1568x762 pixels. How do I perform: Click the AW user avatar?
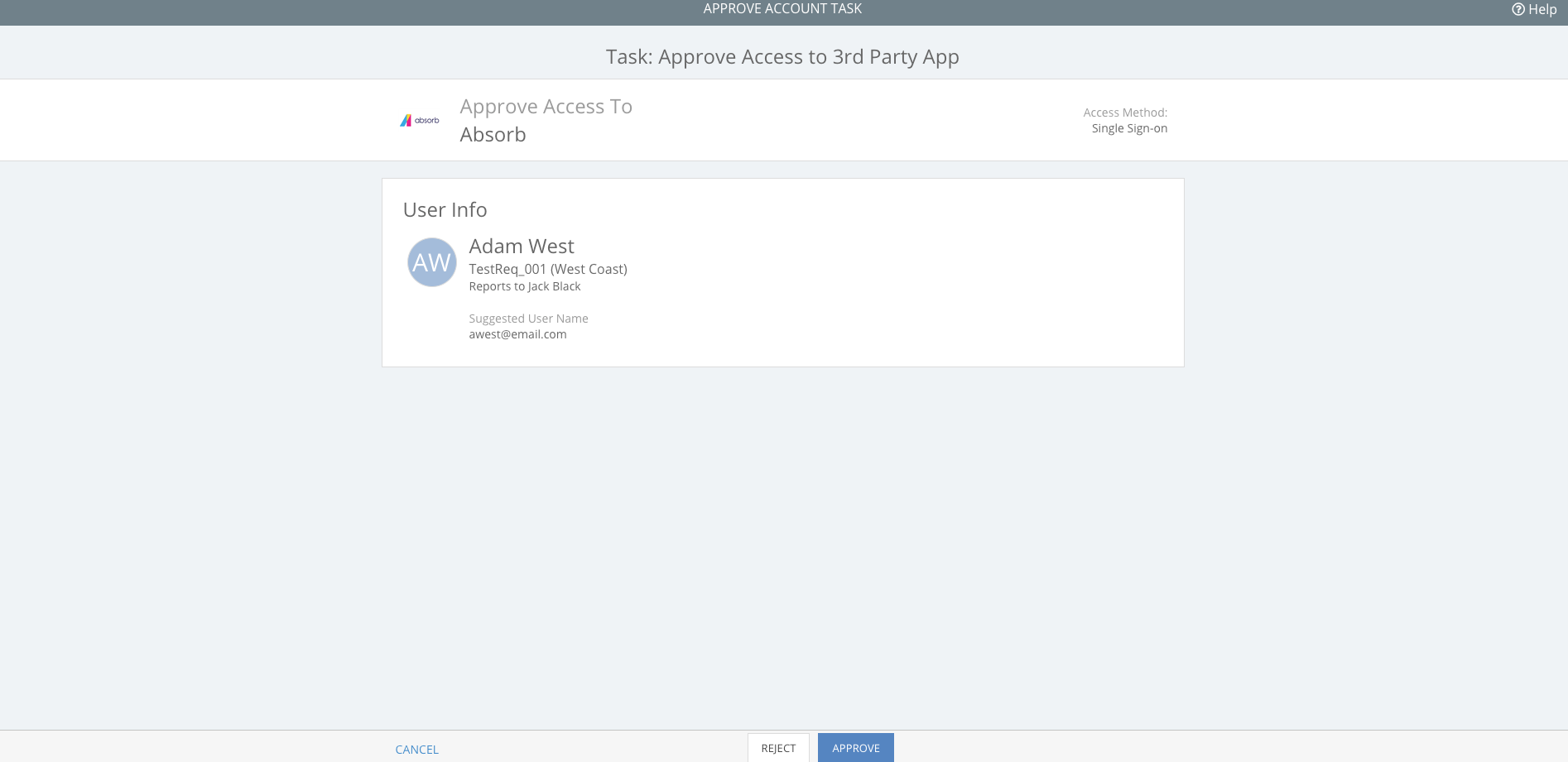pos(432,262)
